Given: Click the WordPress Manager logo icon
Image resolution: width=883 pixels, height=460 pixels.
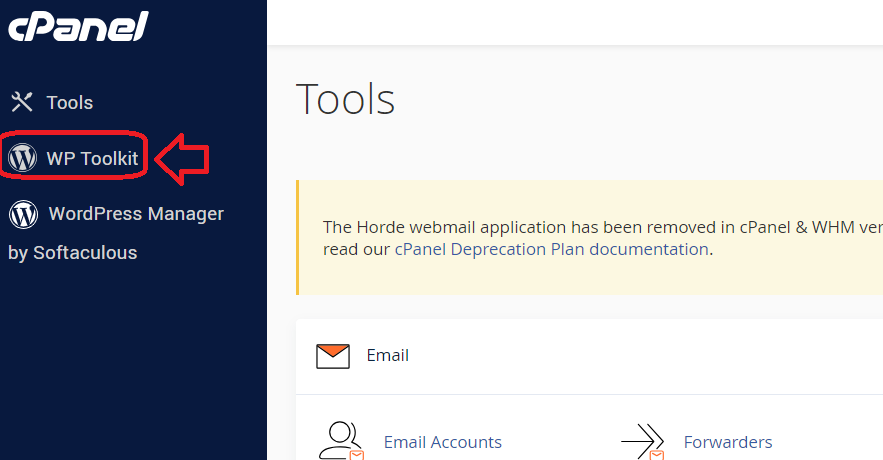Looking at the screenshot, I should [x=24, y=214].
